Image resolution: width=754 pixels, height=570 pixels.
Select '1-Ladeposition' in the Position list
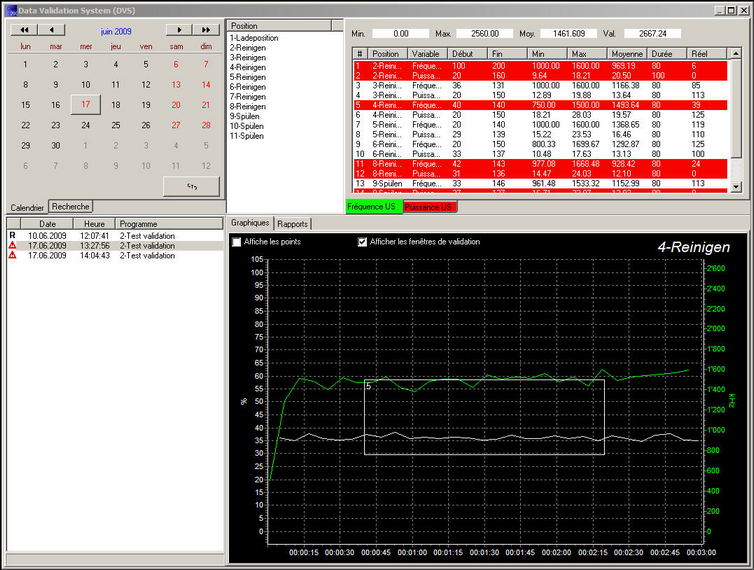click(x=254, y=38)
